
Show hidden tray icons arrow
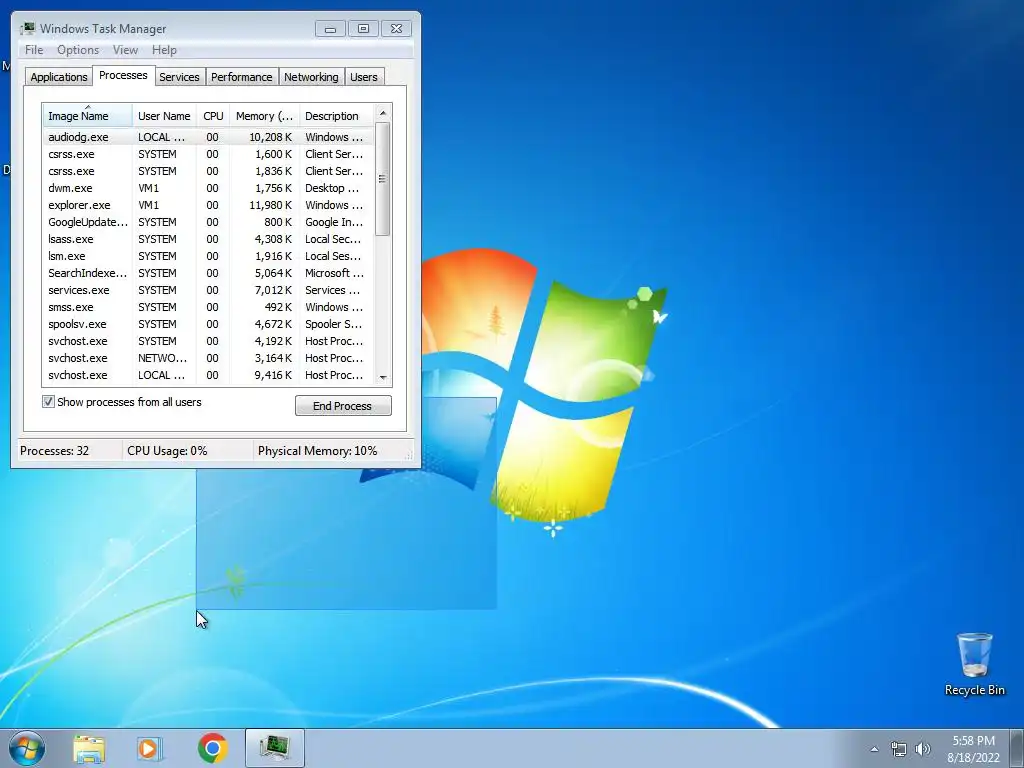pyautogui.click(x=874, y=749)
